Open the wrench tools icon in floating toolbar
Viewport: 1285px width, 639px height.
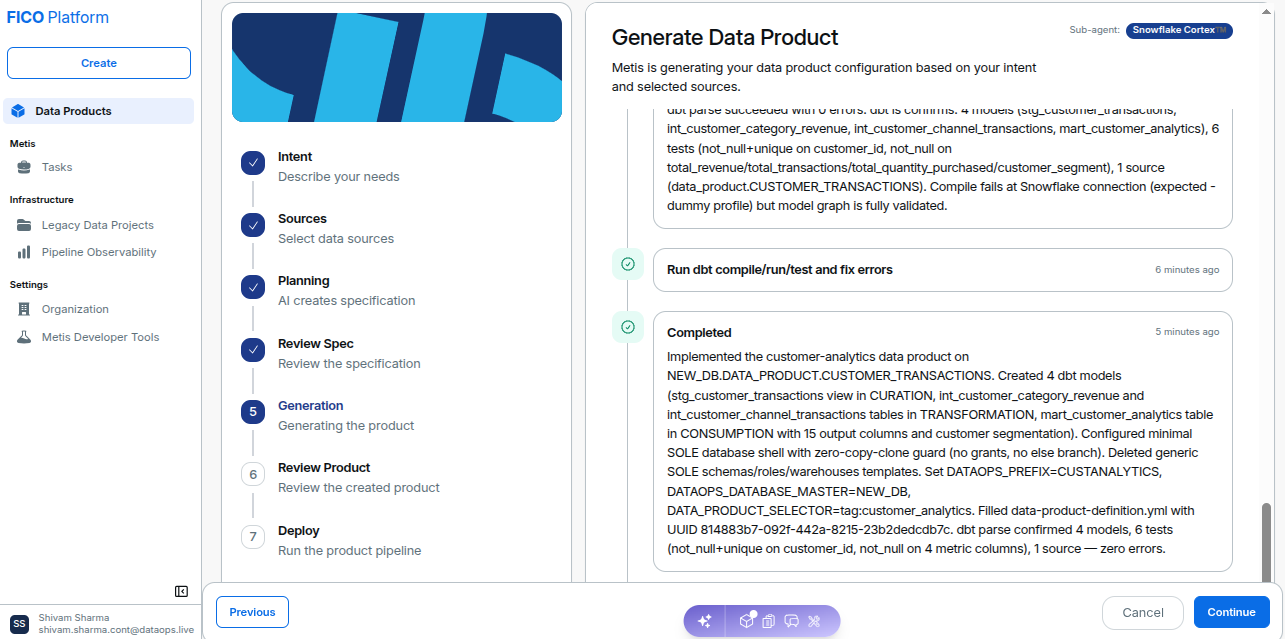tap(814, 621)
